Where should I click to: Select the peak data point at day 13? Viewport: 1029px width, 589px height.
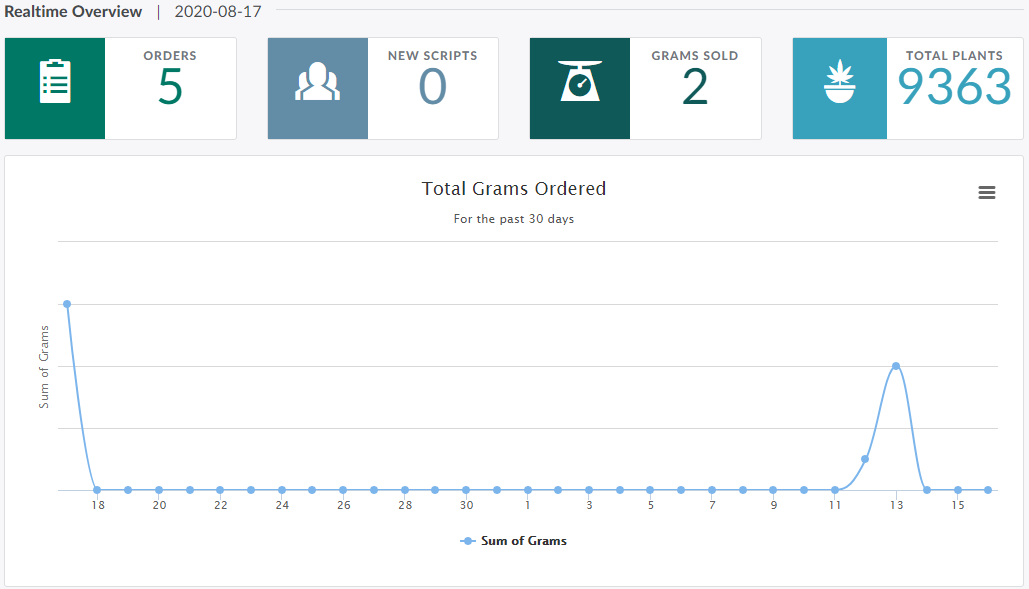pos(896,366)
